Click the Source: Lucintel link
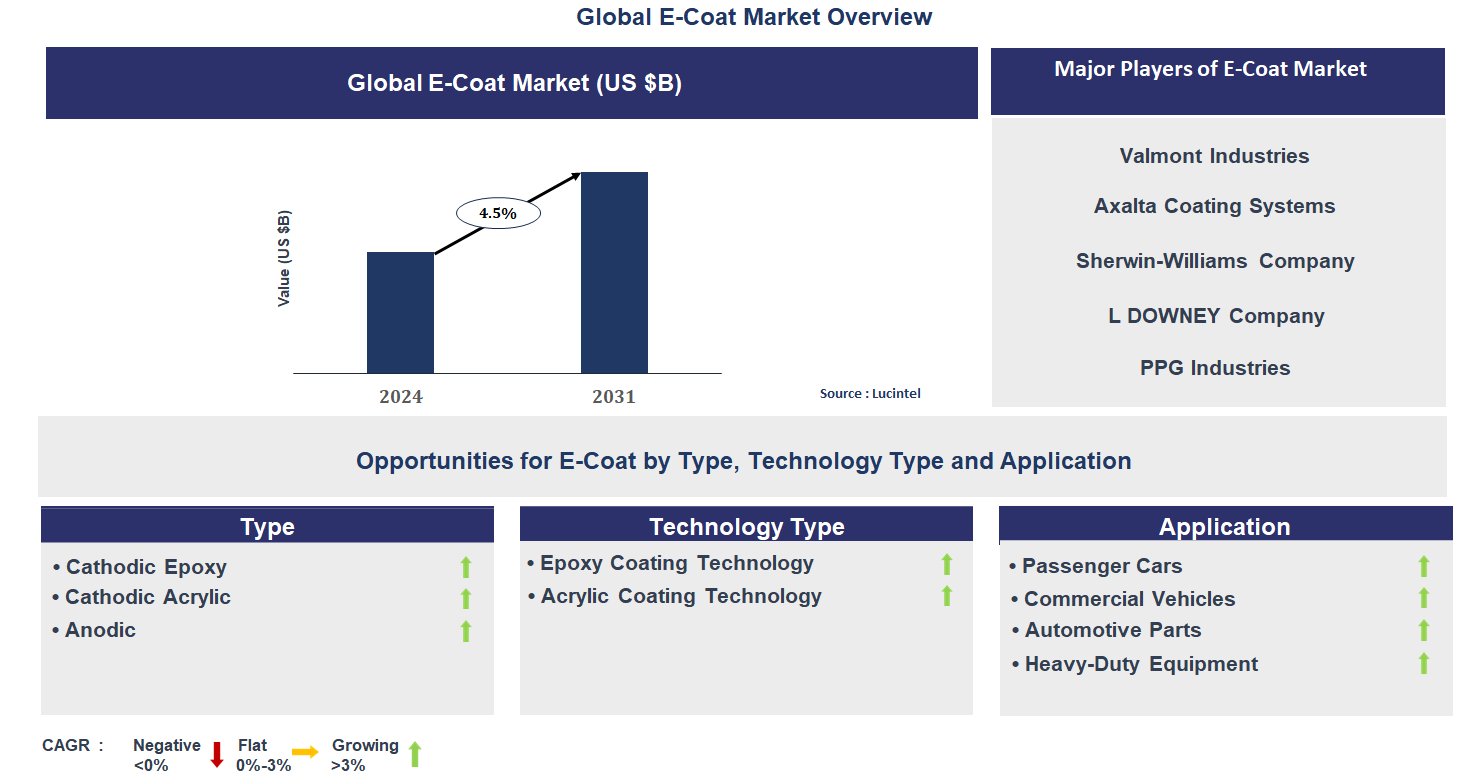 tap(870, 393)
